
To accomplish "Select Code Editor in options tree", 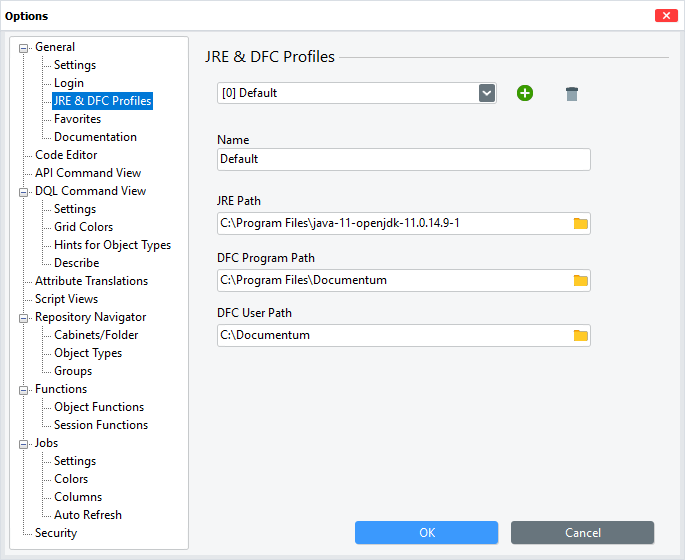I will (x=66, y=155).
